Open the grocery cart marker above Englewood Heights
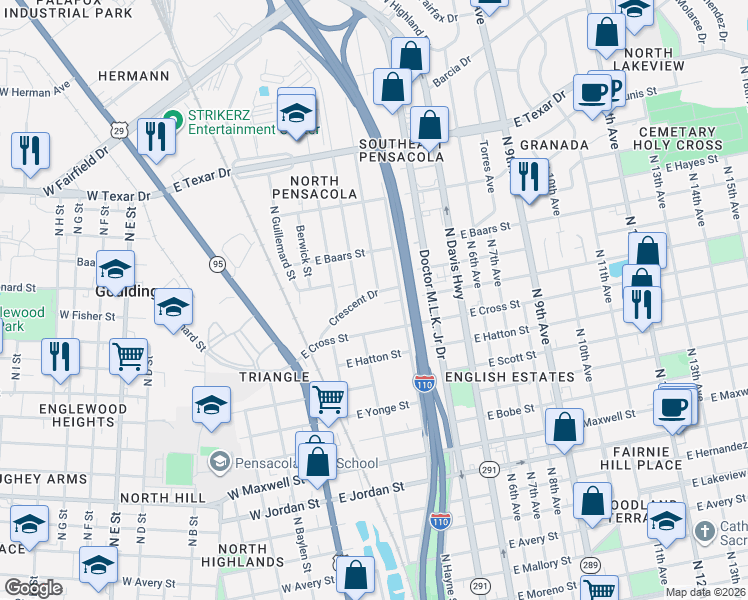The height and width of the screenshot is (600, 748). pyautogui.click(x=128, y=360)
